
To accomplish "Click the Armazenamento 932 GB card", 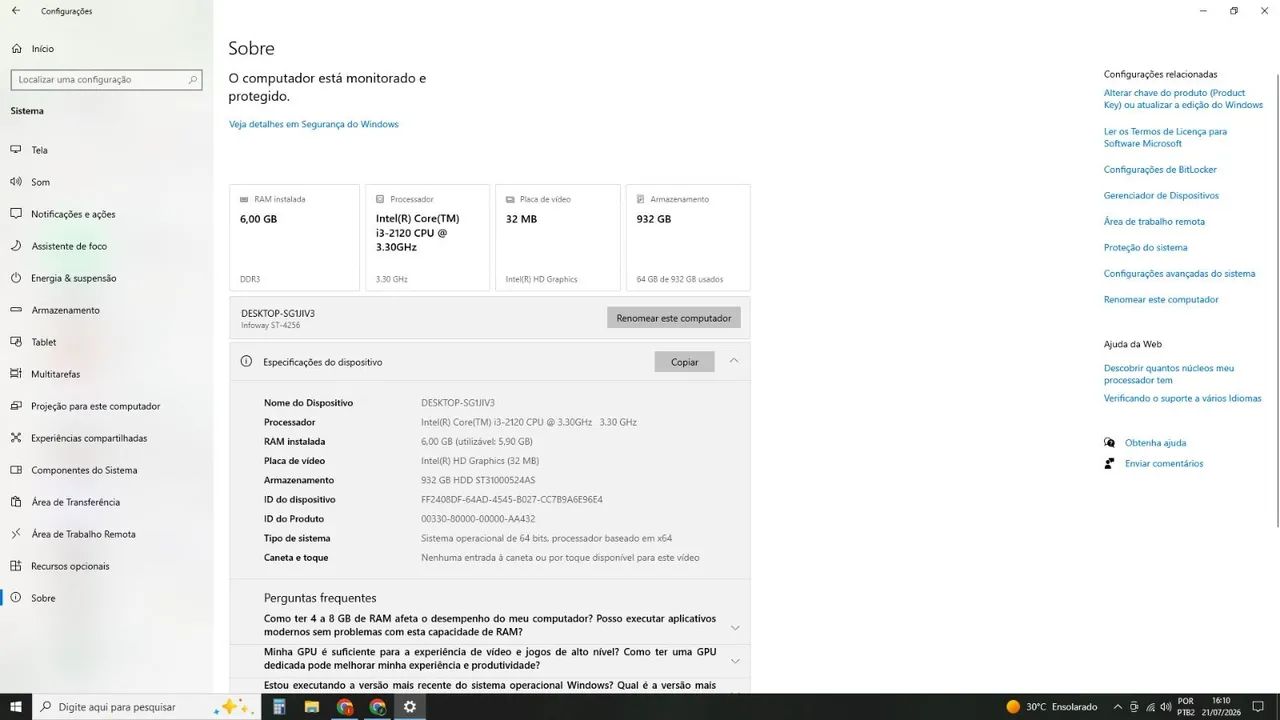I will click(x=688, y=238).
